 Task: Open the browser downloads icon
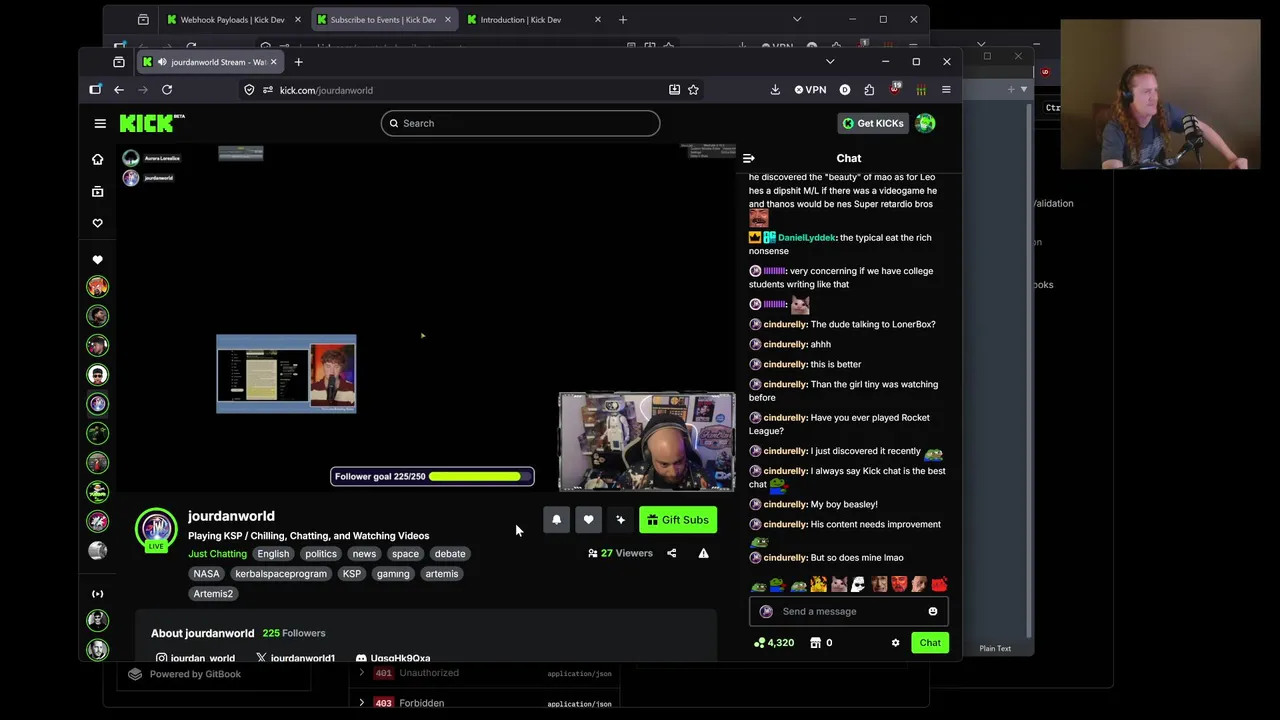tap(775, 90)
